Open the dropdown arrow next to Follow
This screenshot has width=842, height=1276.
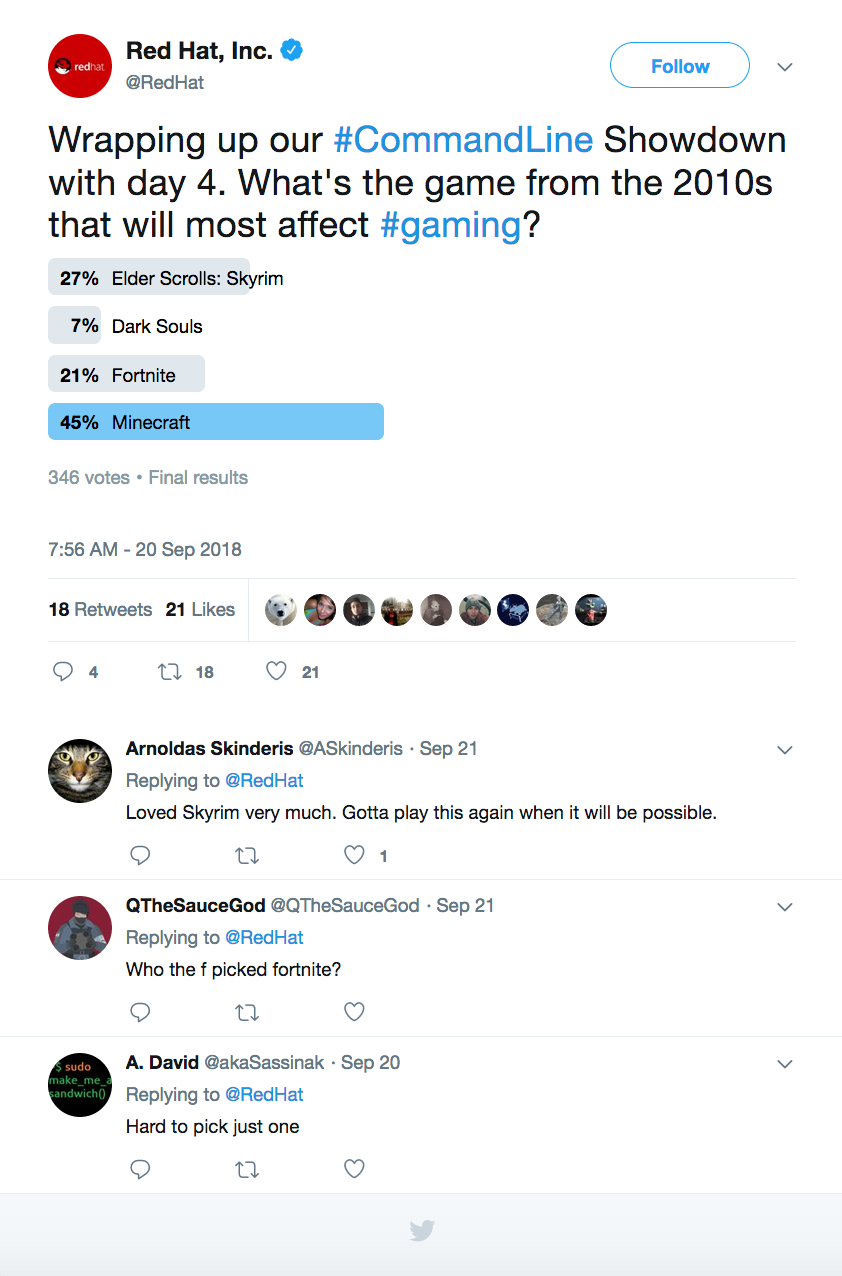point(785,67)
